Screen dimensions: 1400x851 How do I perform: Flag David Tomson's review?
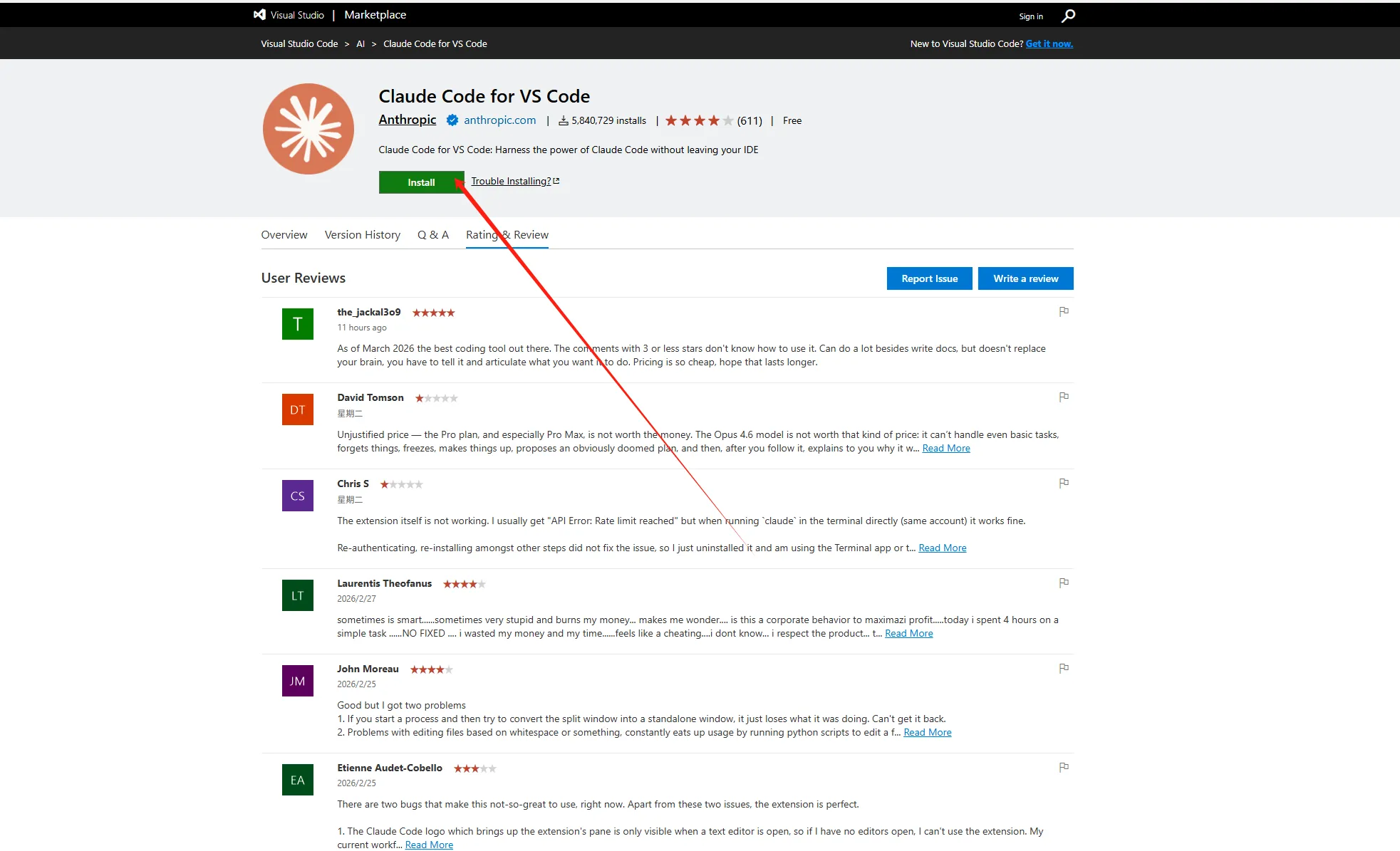click(1064, 397)
